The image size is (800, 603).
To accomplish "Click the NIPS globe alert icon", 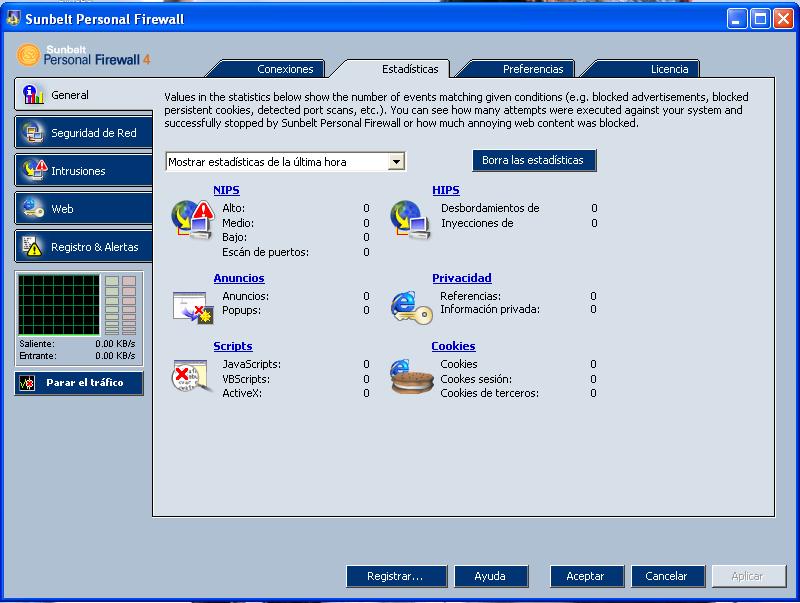I will pos(192,220).
